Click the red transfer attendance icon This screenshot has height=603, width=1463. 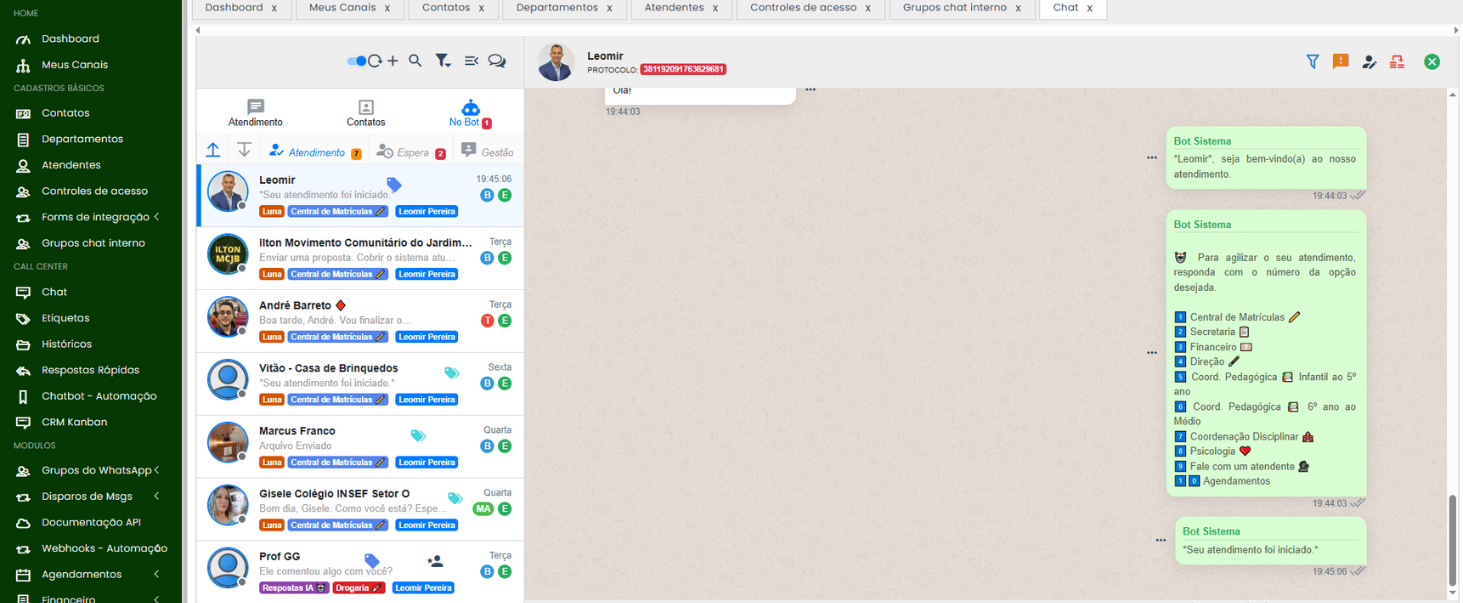1397,62
